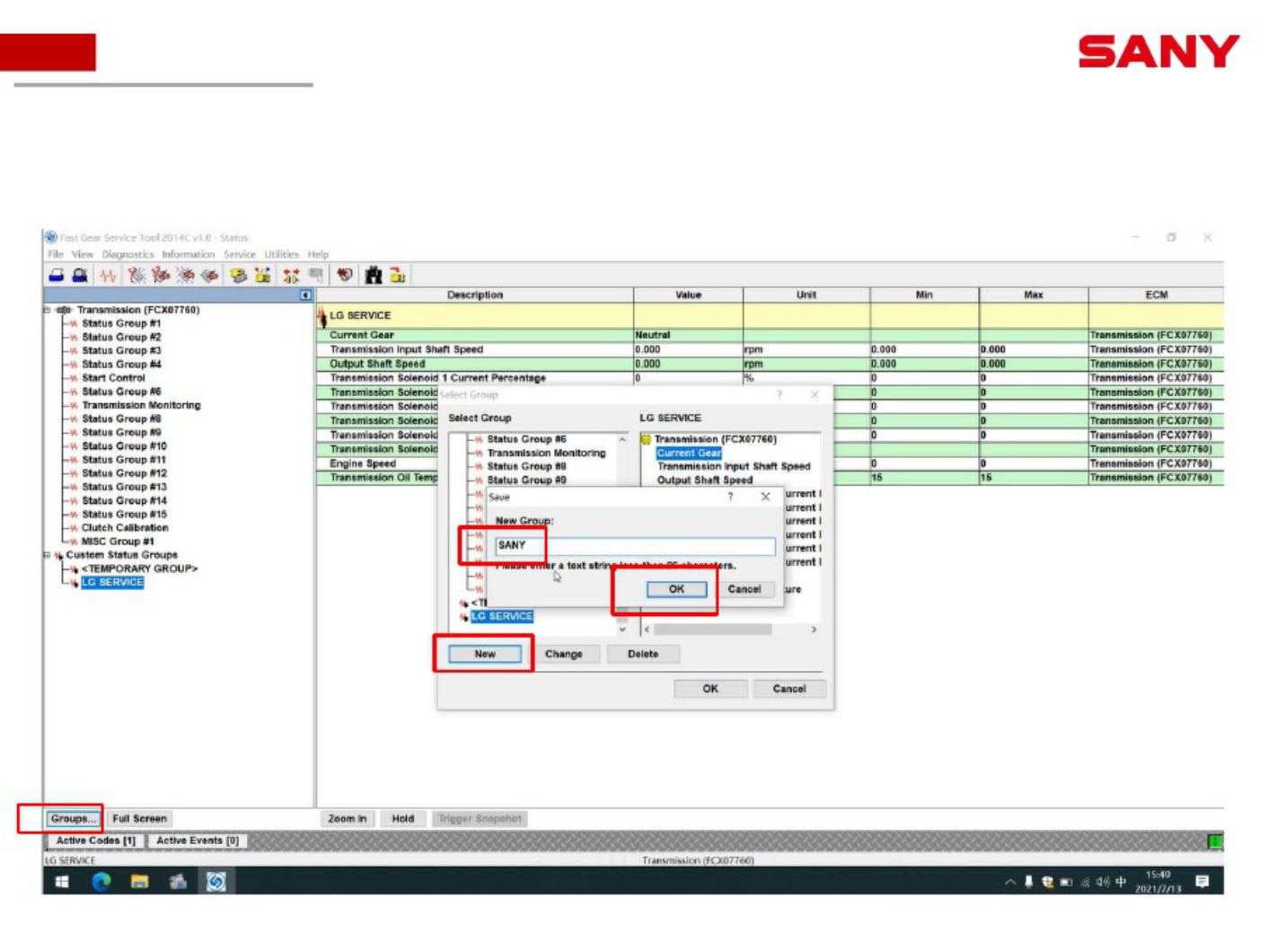The width and height of the screenshot is (1269, 952).
Task: Select Start Control in the main tree
Action: [113, 378]
